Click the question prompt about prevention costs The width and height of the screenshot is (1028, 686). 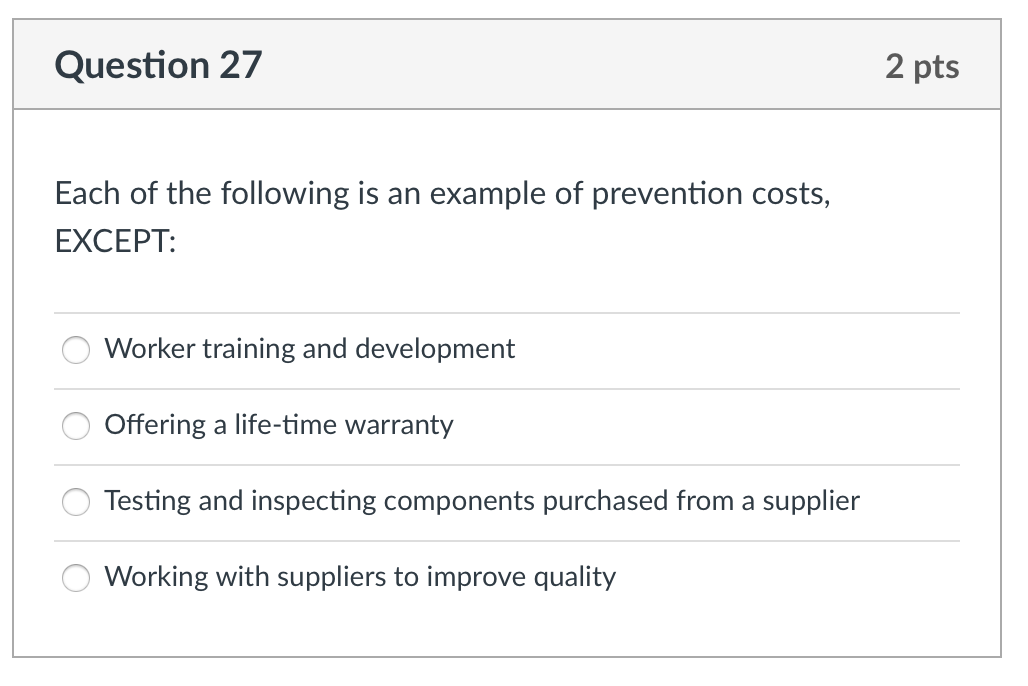pos(442,193)
